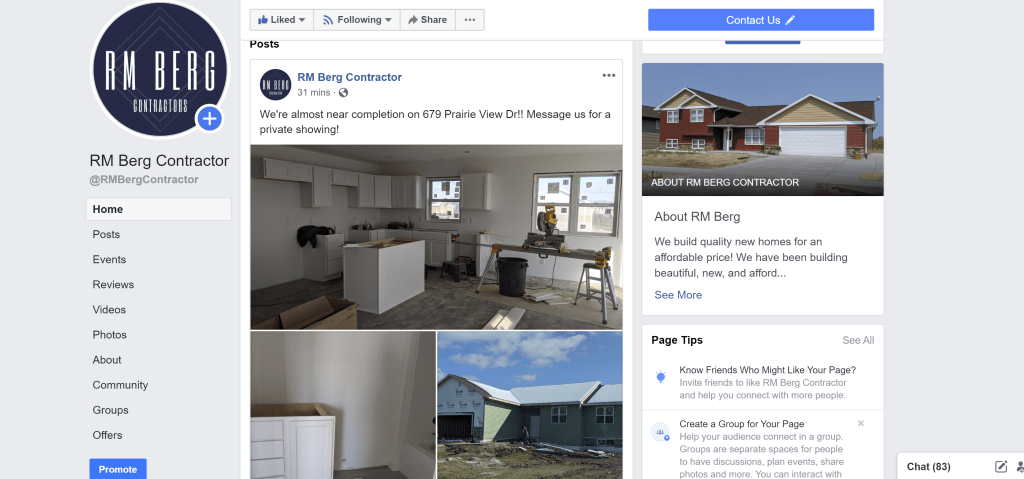1024x479 pixels.
Task: Click the Share button
Action: (x=428, y=20)
